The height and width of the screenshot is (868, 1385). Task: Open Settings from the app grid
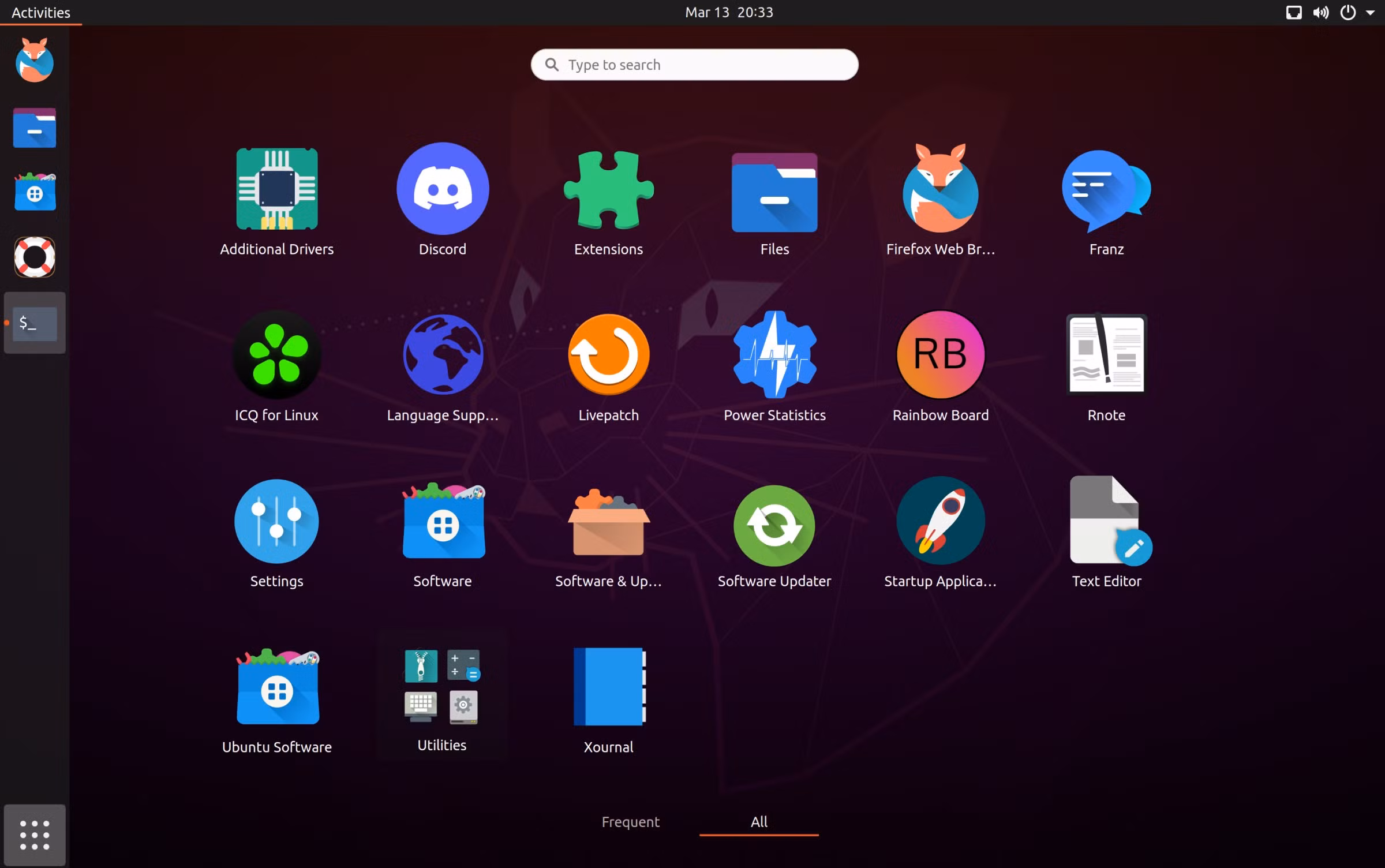276,521
